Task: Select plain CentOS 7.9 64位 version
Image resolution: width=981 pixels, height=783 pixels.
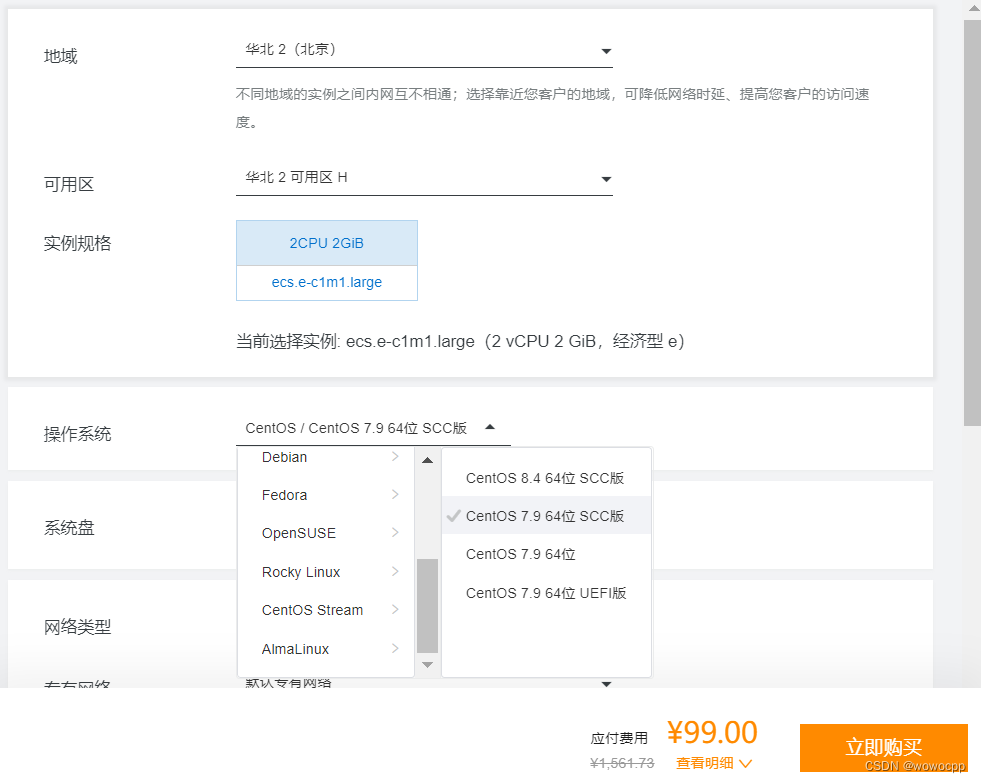Action: pos(546,555)
